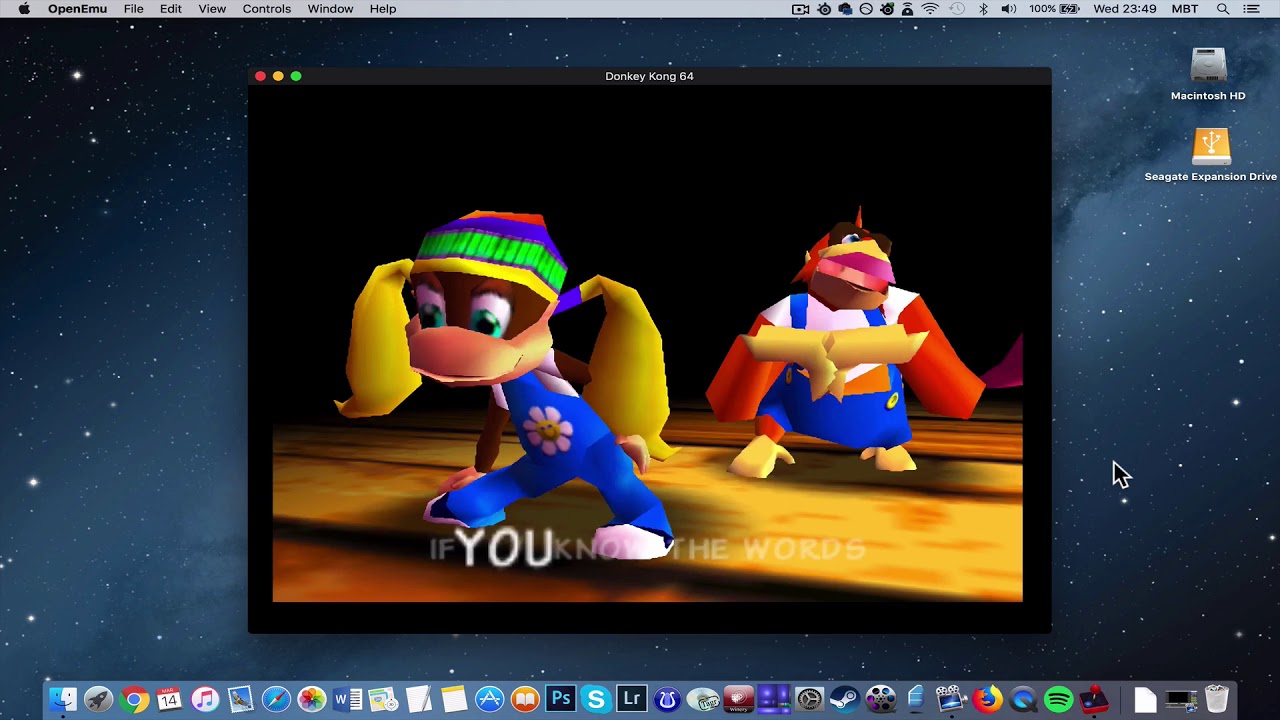Screen dimensions: 1280x720
Task: Click the battery 100% indicator
Action: [1054, 9]
